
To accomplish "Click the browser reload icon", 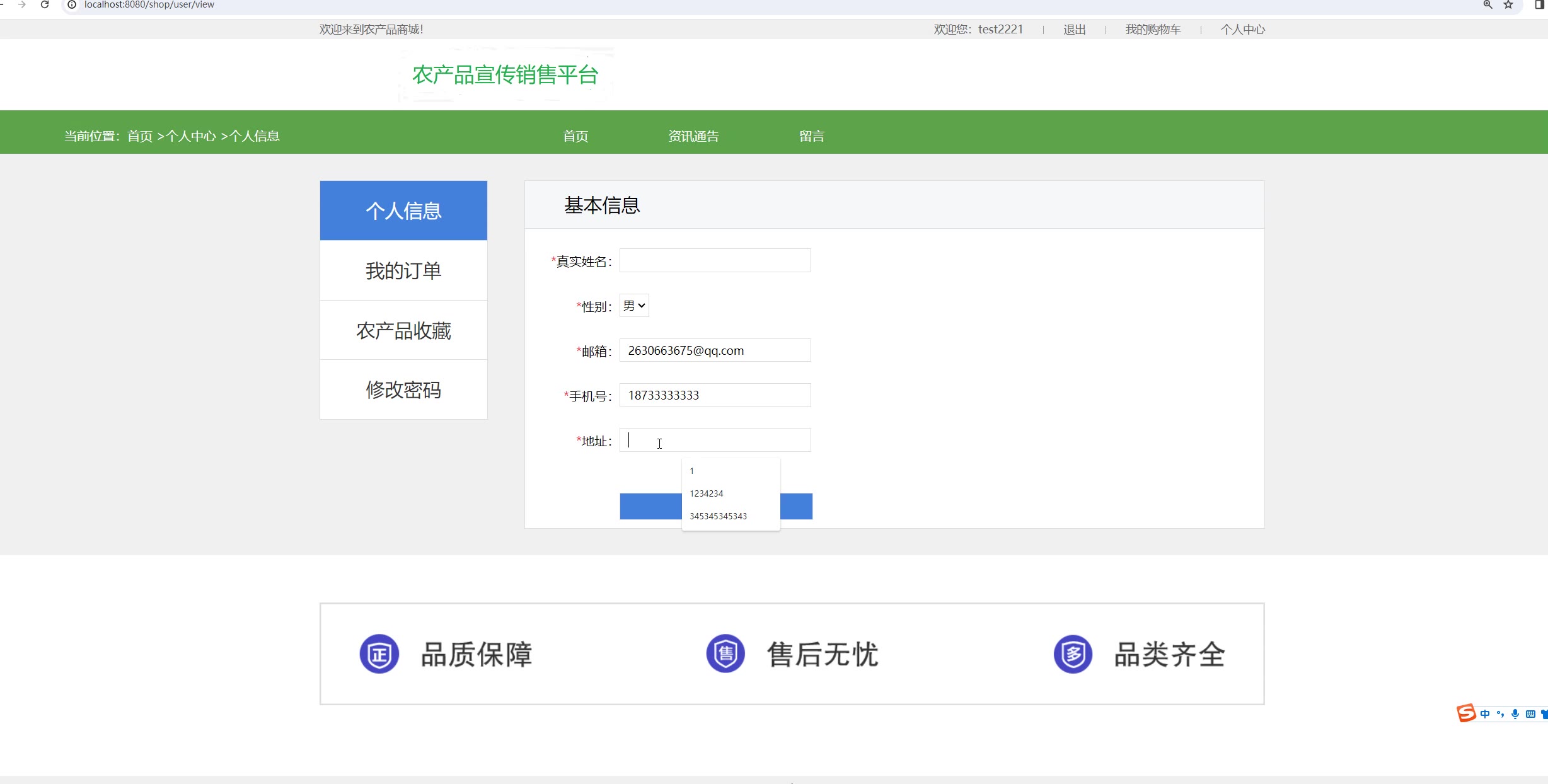I will point(45,5).
